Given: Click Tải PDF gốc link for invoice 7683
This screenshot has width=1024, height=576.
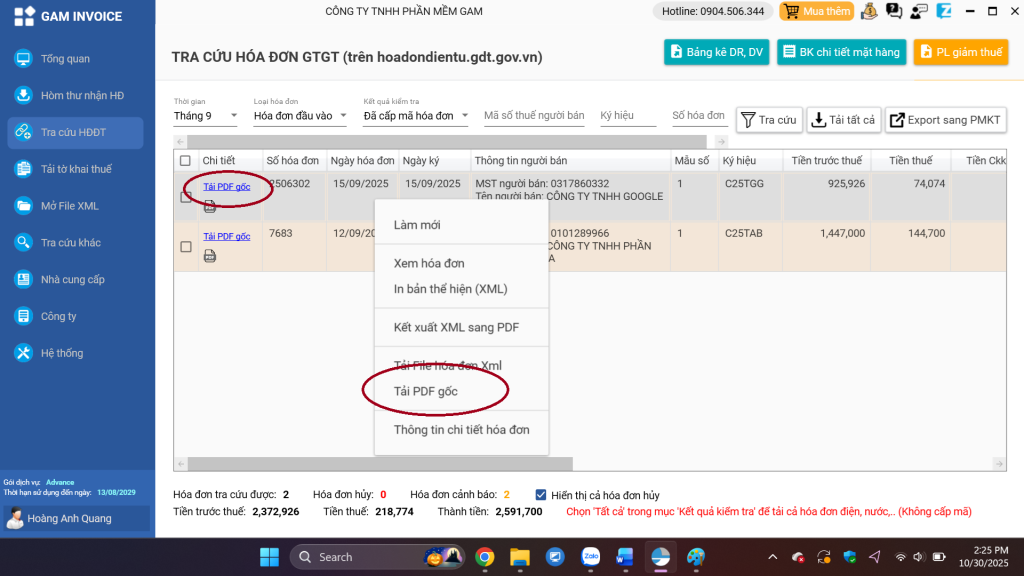Looking at the screenshot, I should tap(226, 237).
